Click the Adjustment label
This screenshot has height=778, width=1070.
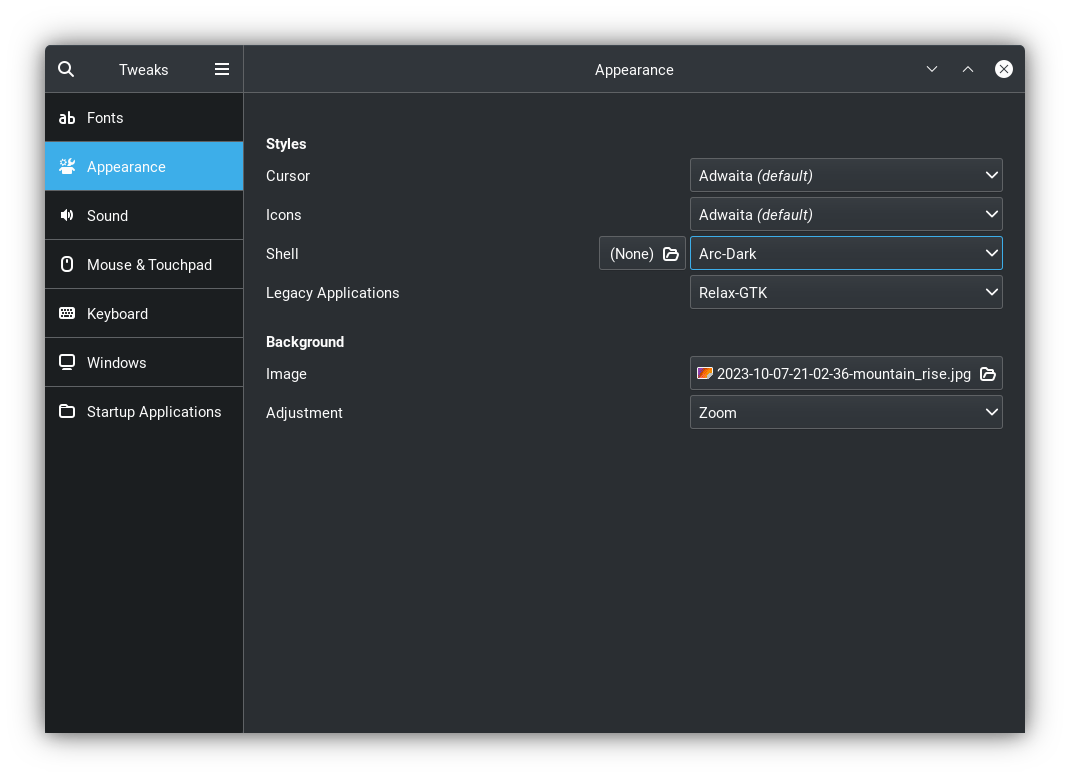point(304,413)
